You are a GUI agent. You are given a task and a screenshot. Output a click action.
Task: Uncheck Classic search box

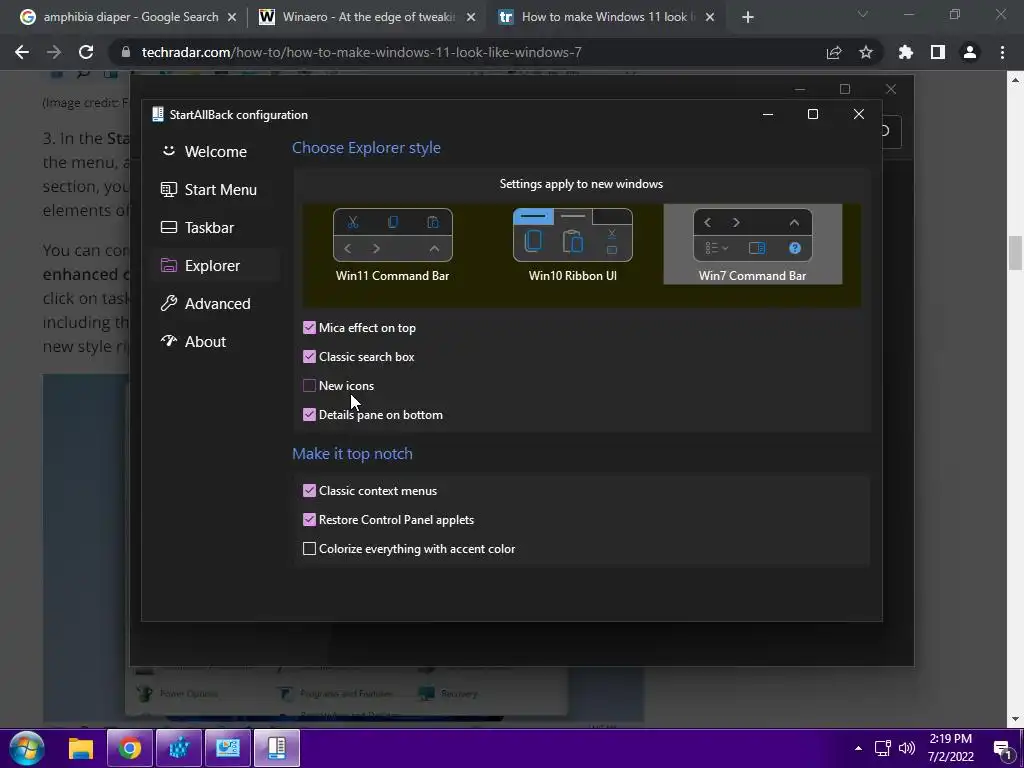[x=310, y=357]
